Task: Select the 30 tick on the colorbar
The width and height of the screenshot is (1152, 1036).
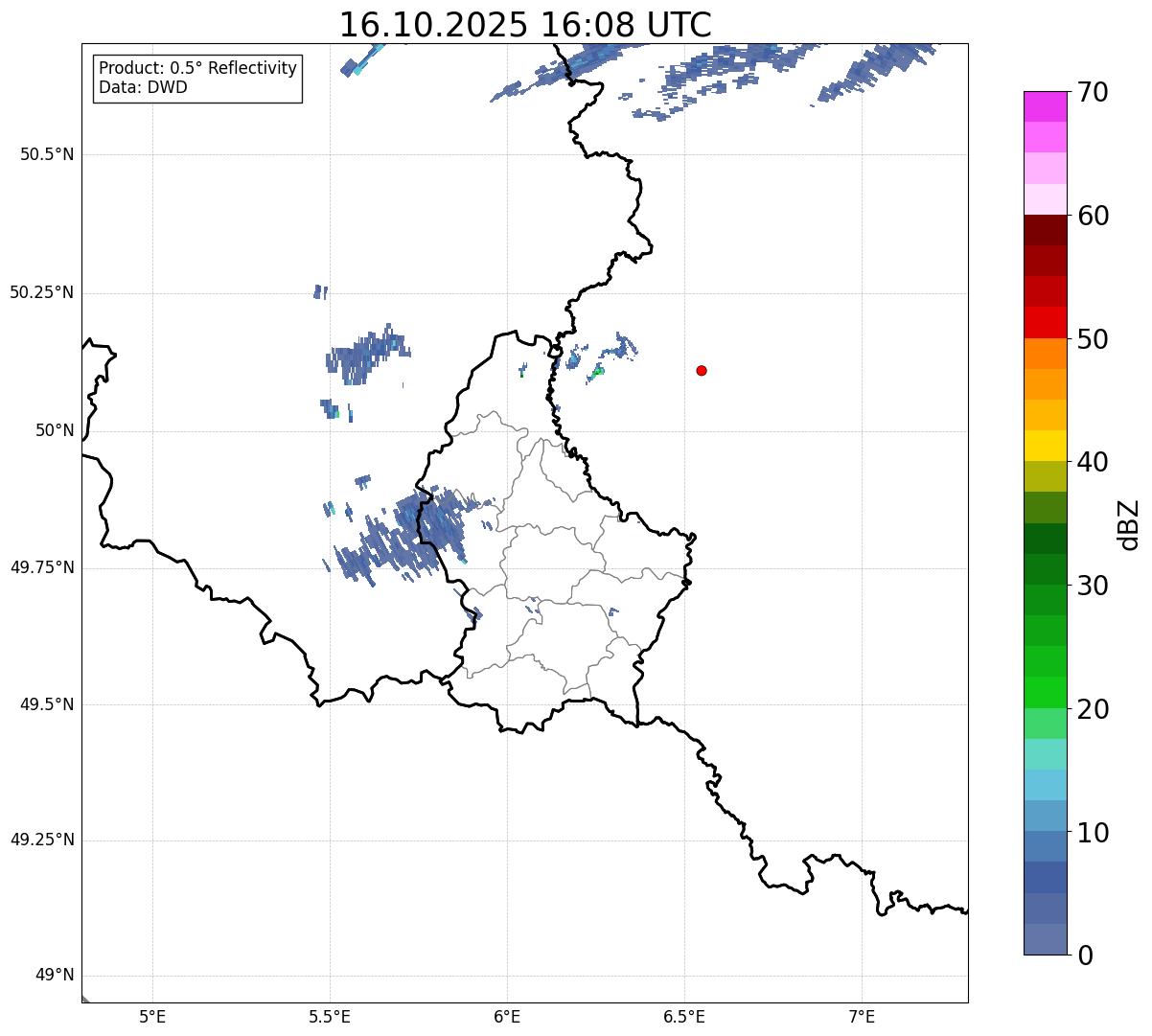Action: [1092, 586]
